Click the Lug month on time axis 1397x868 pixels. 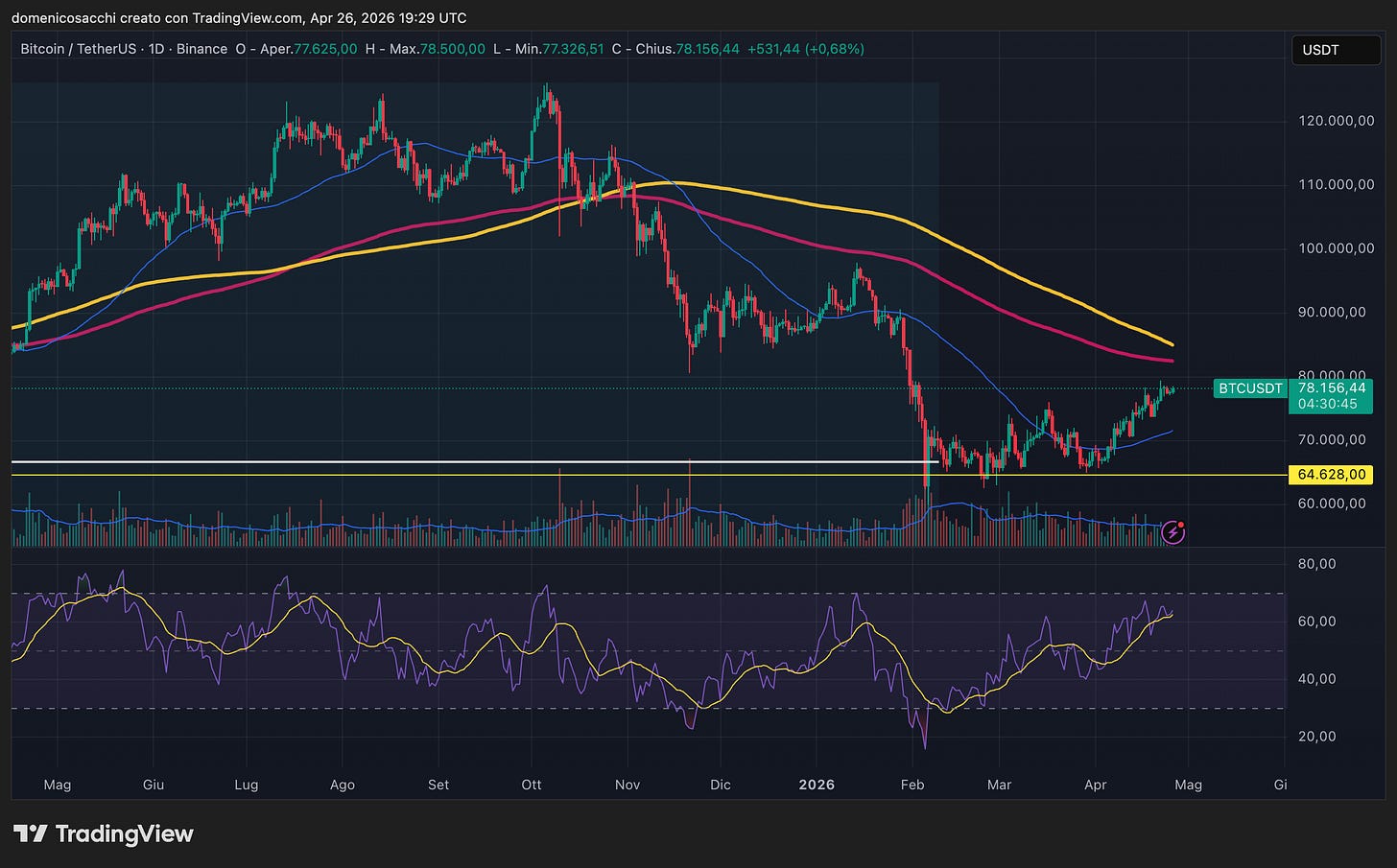pos(247,785)
